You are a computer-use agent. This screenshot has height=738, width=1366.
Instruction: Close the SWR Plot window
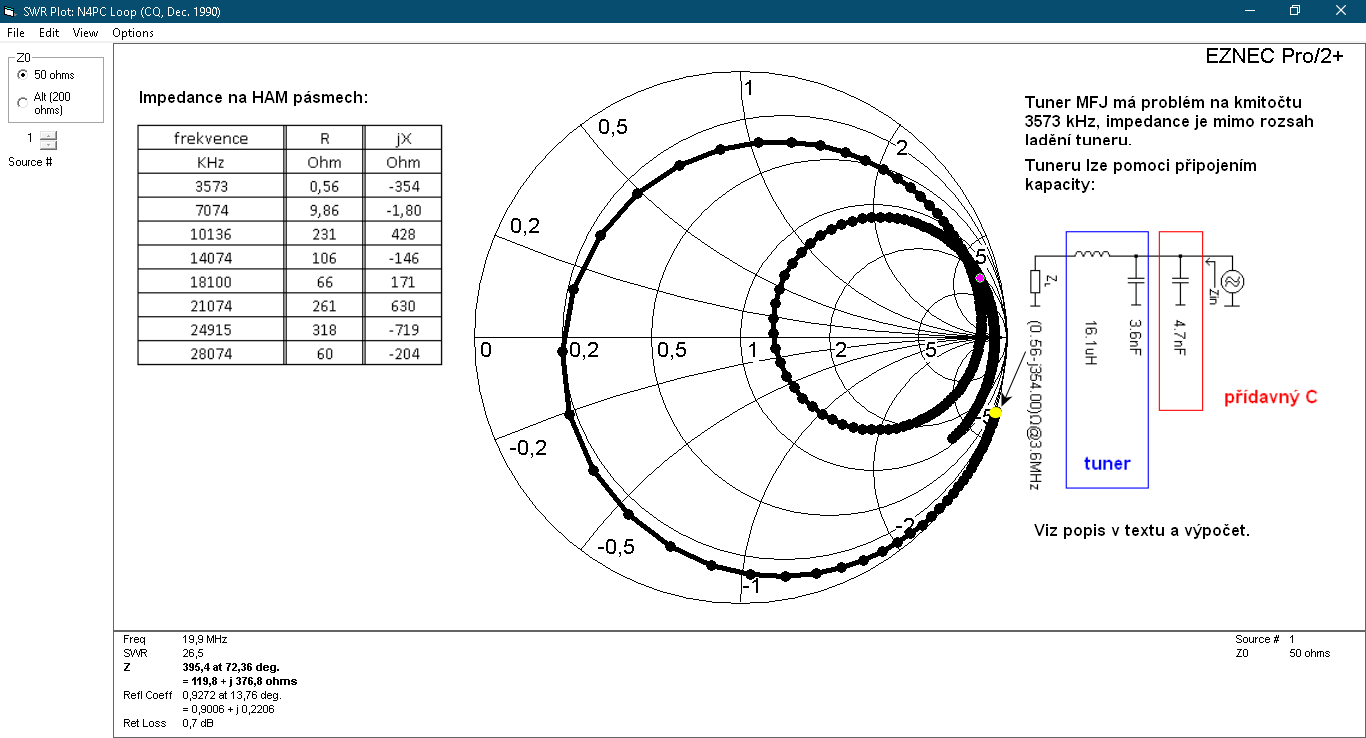[x=1341, y=11]
